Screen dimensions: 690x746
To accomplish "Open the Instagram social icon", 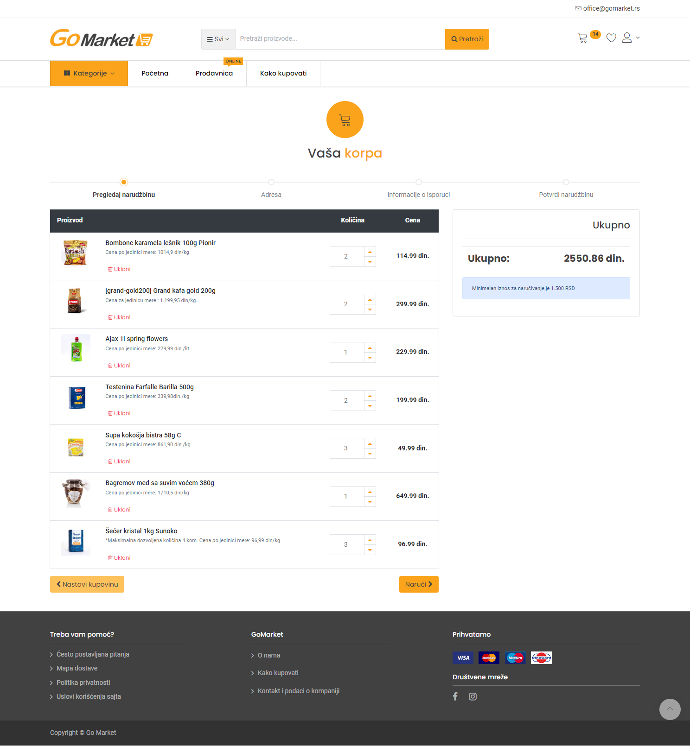I will tap(473, 697).
